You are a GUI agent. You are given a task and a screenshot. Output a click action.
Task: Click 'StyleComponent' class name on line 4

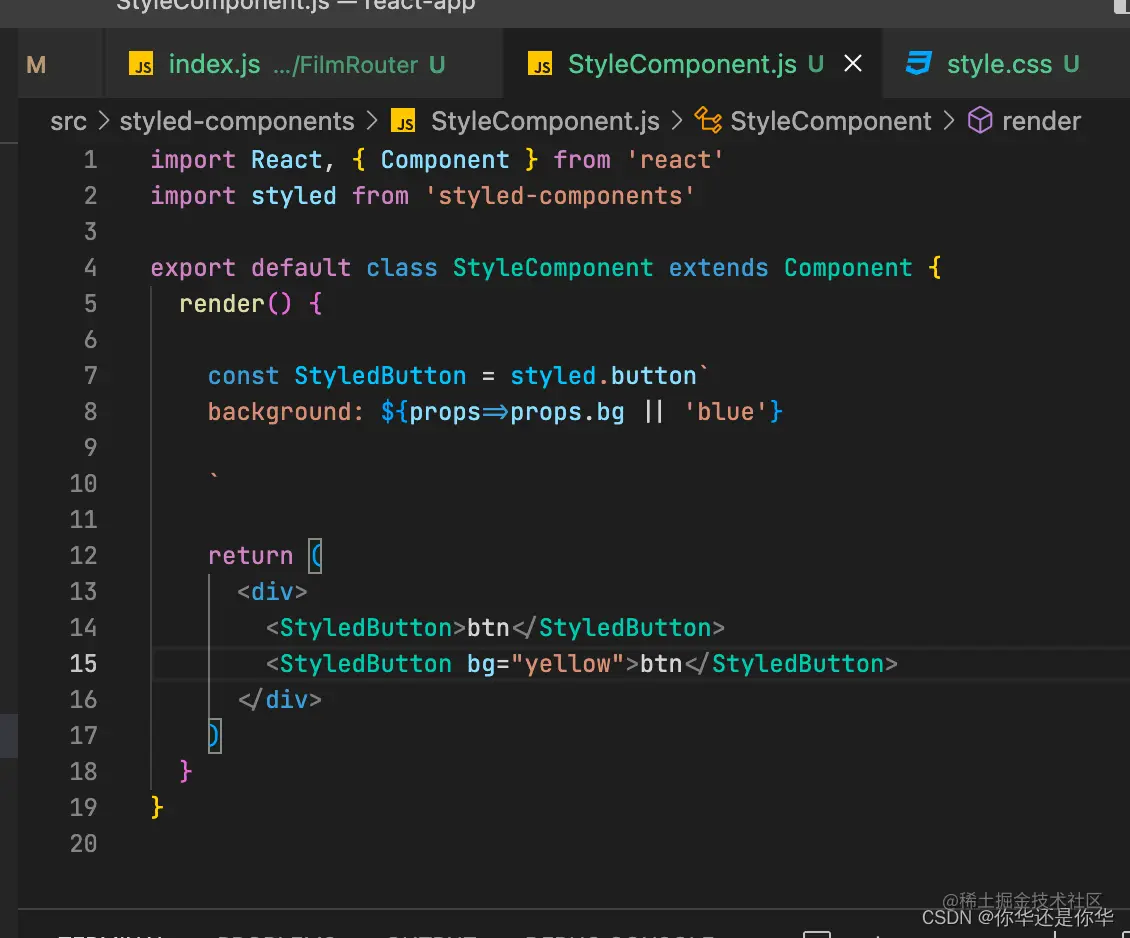click(x=553, y=267)
